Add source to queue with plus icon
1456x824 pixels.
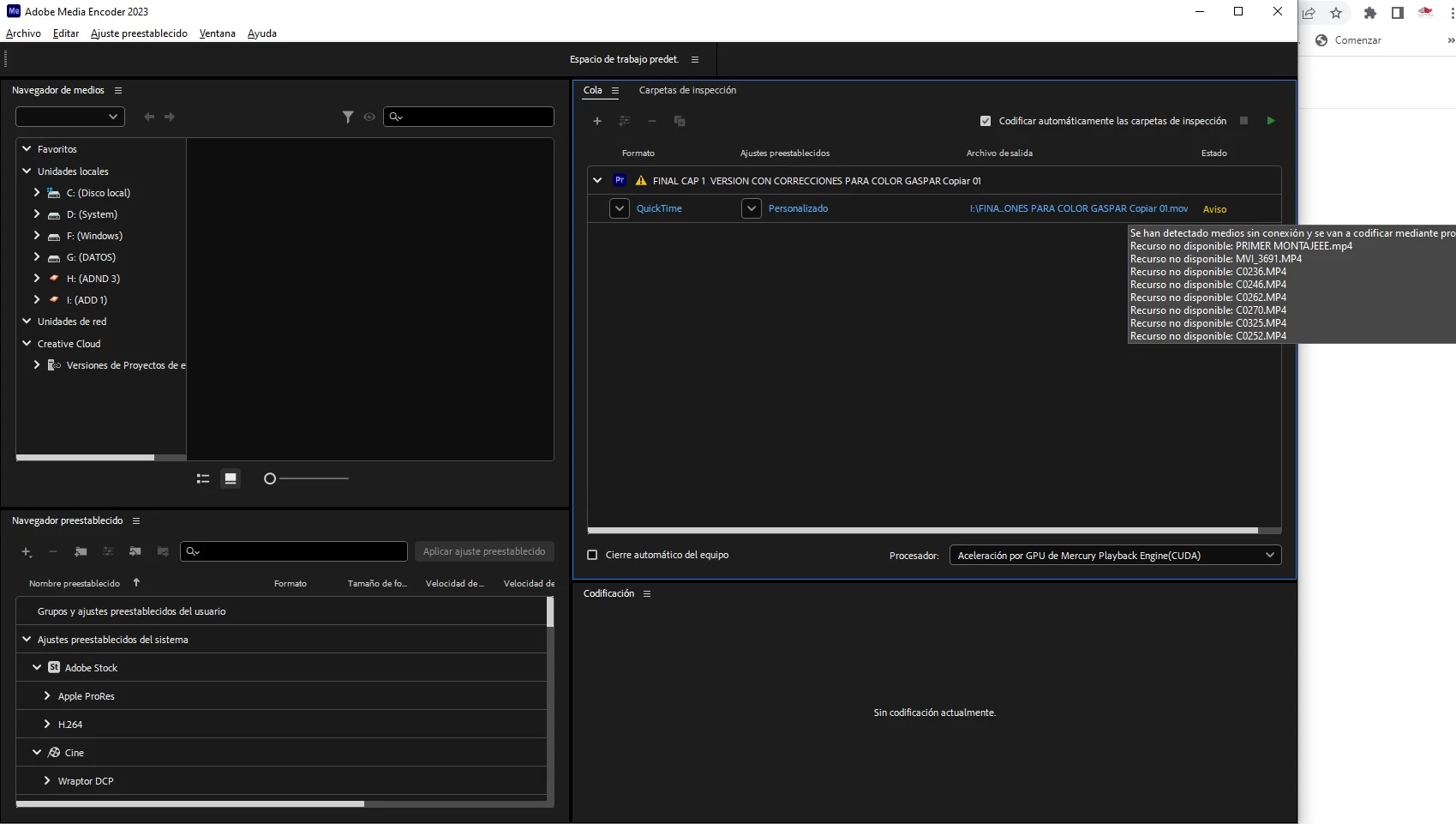(x=597, y=121)
